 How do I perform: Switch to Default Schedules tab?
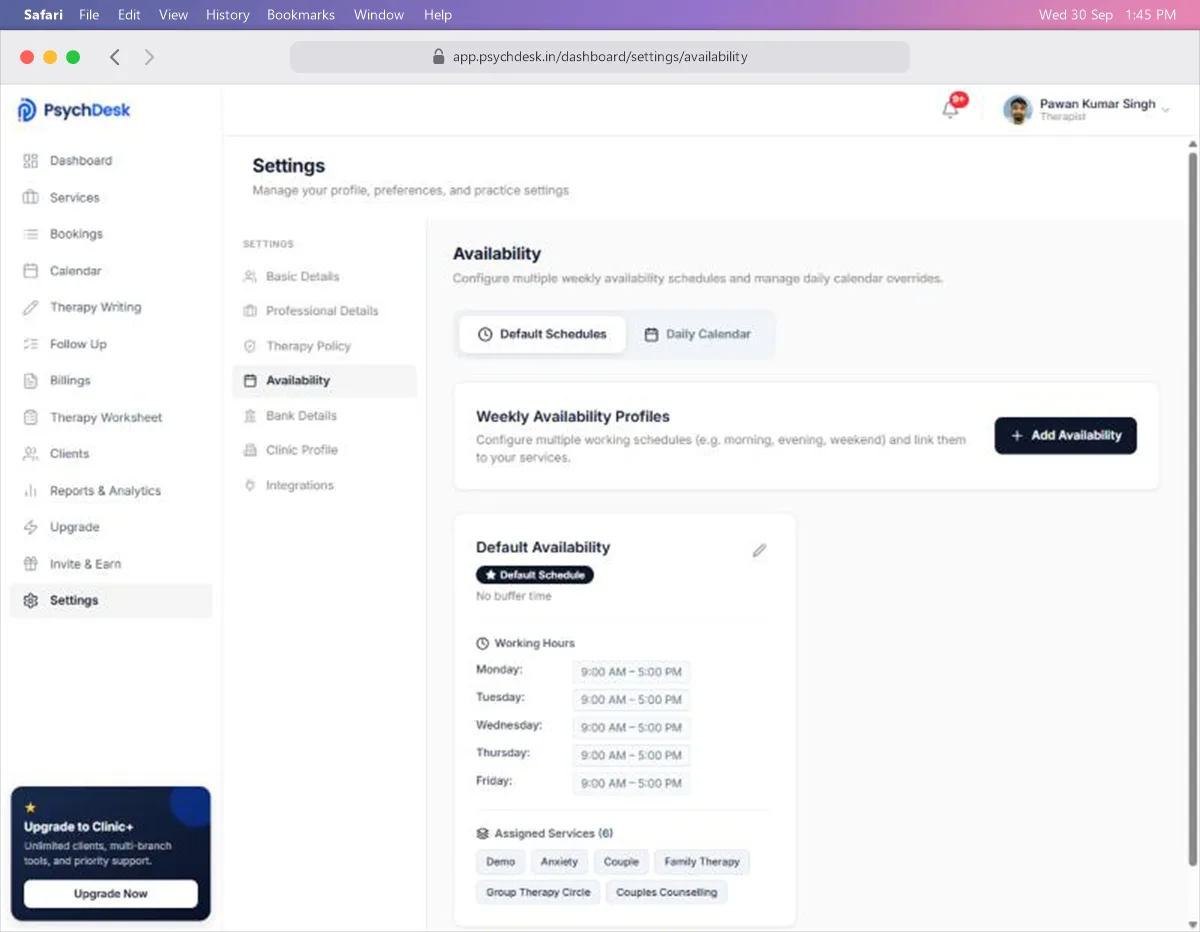click(x=543, y=334)
